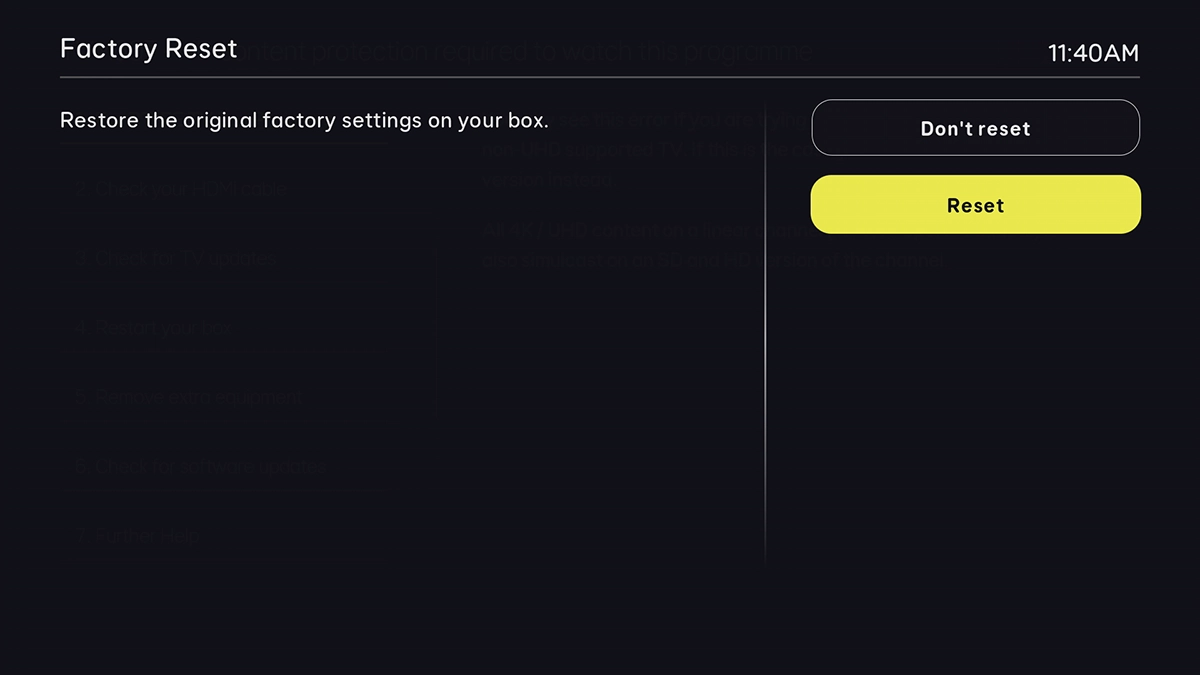Image resolution: width=1200 pixels, height=675 pixels.
Task: Click the thin underline beneath the Restore description
Action: [x=225, y=143]
